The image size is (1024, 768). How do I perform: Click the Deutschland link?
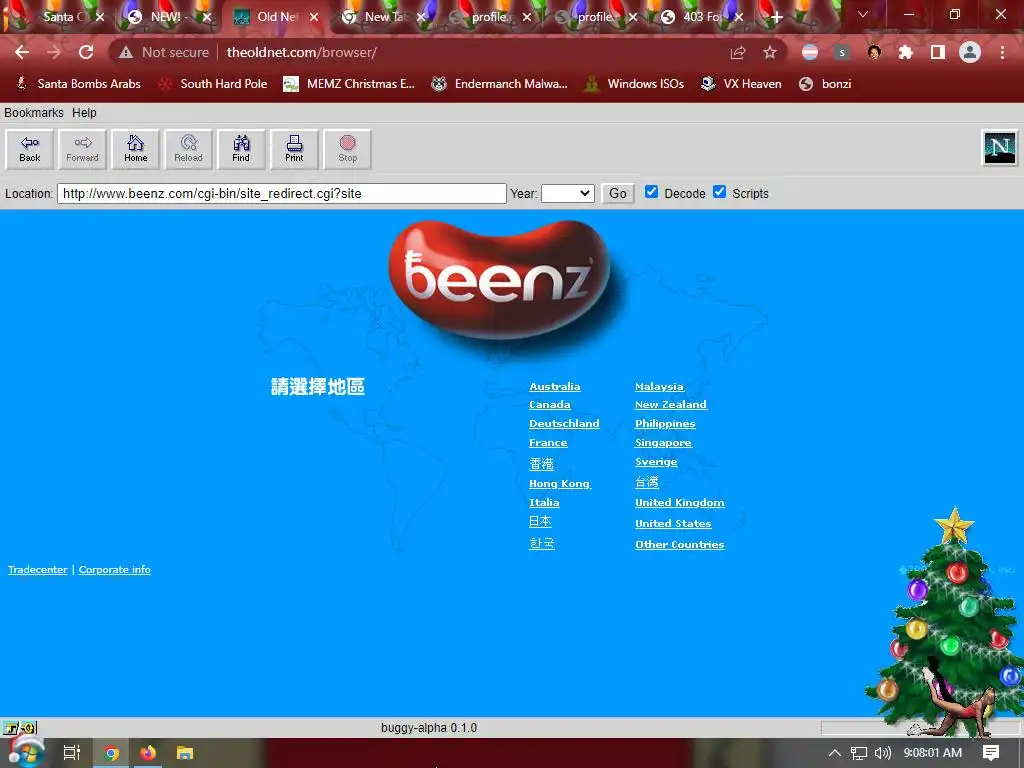click(564, 424)
